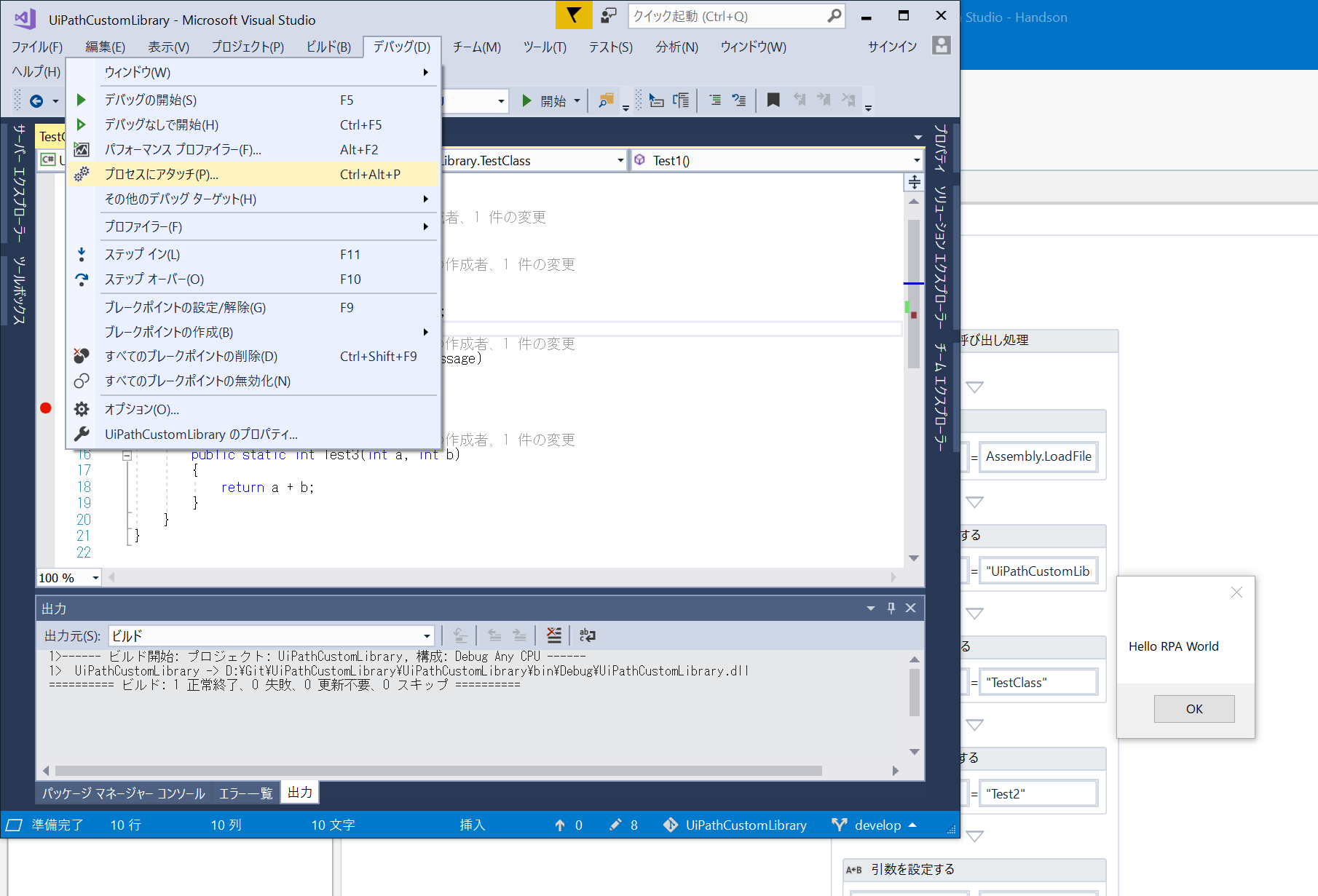Click the uncomment lines icon
Screen dimensions: 1318x896
[x=739, y=100]
